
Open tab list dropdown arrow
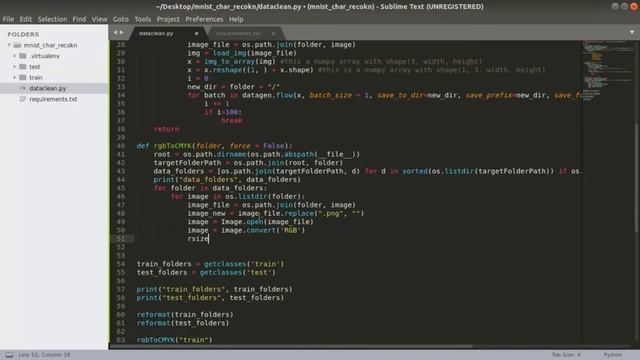[x=631, y=33]
